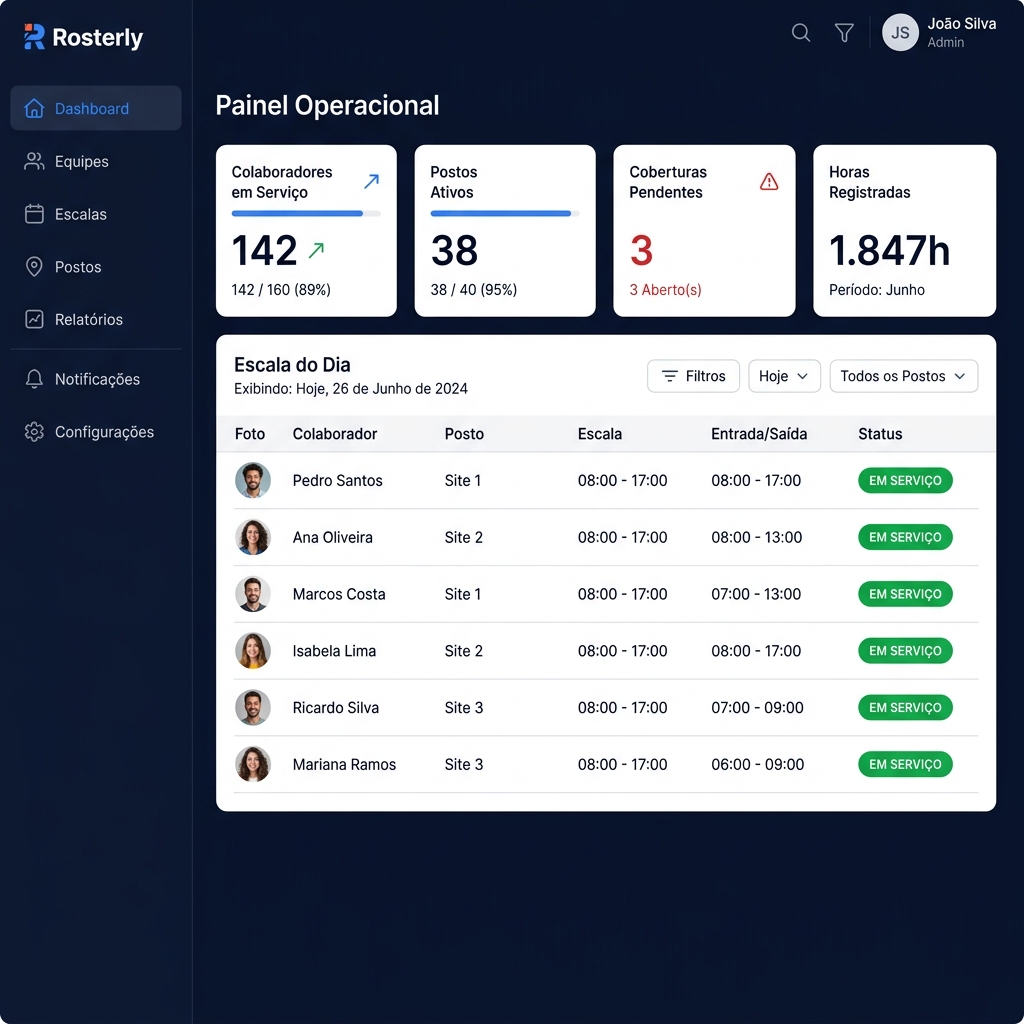This screenshot has height=1024, width=1024.
Task: Click the Filtros button
Action: (693, 376)
